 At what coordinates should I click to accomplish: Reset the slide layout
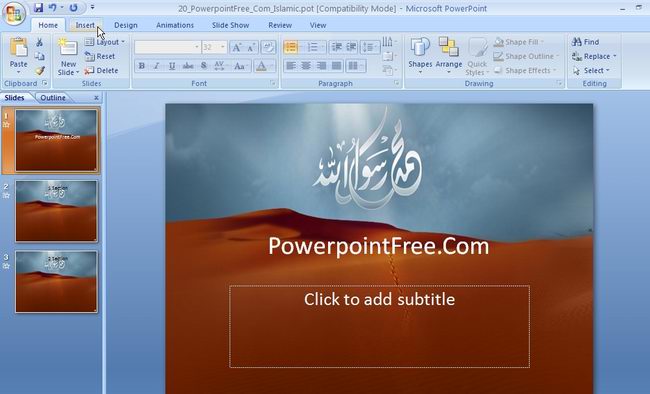coord(100,56)
